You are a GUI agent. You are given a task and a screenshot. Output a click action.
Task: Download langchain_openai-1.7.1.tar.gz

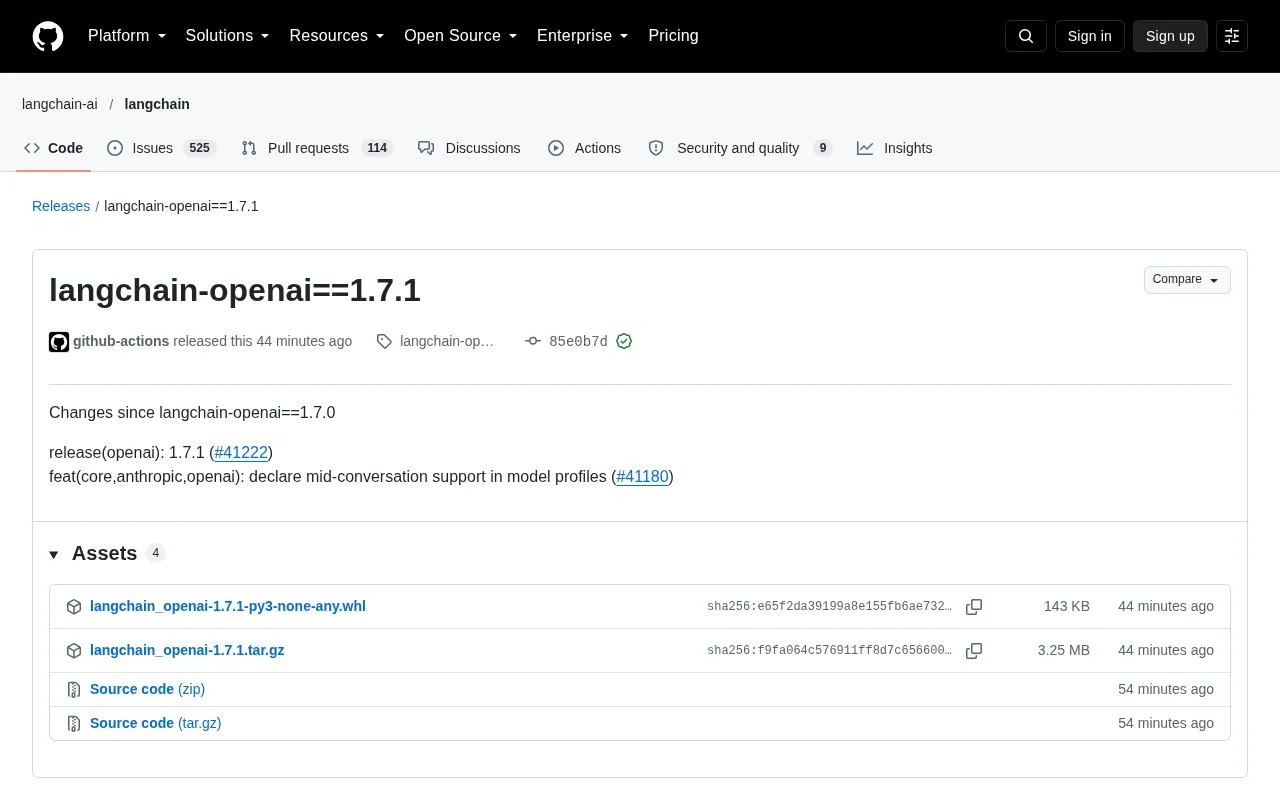click(x=187, y=650)
